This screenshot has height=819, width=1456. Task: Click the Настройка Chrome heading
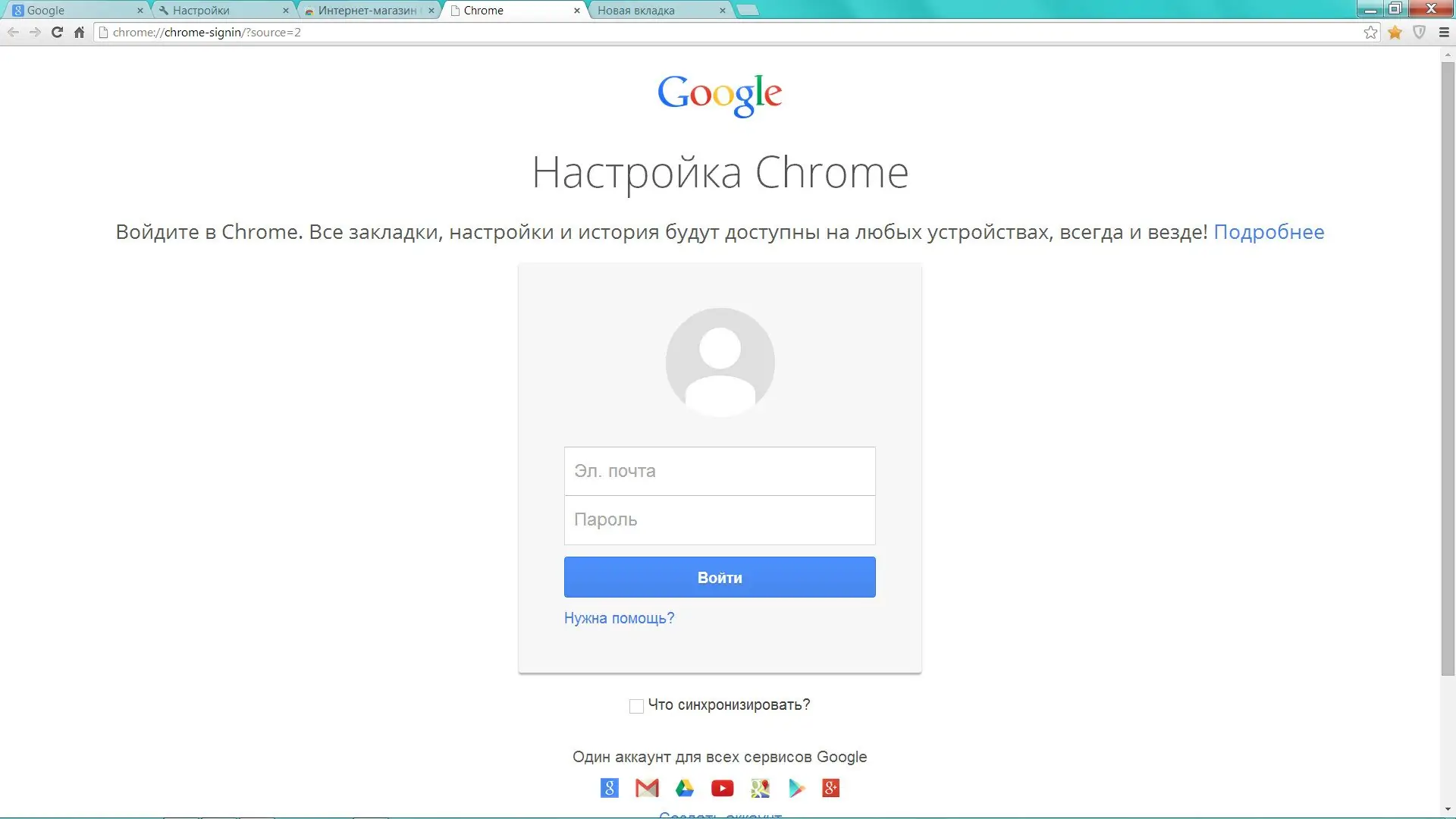pyautogui.click(x=720, y=173)
